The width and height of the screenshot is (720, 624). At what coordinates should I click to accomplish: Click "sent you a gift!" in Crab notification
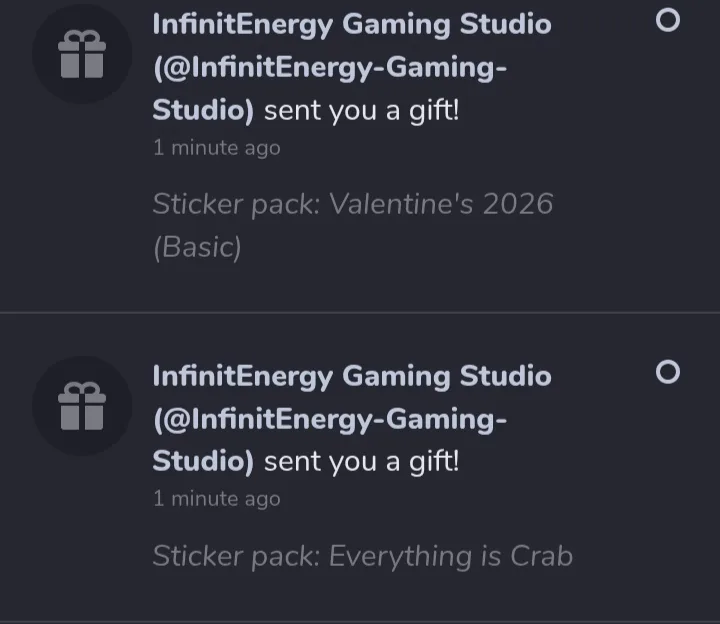(x=361, y=463)
